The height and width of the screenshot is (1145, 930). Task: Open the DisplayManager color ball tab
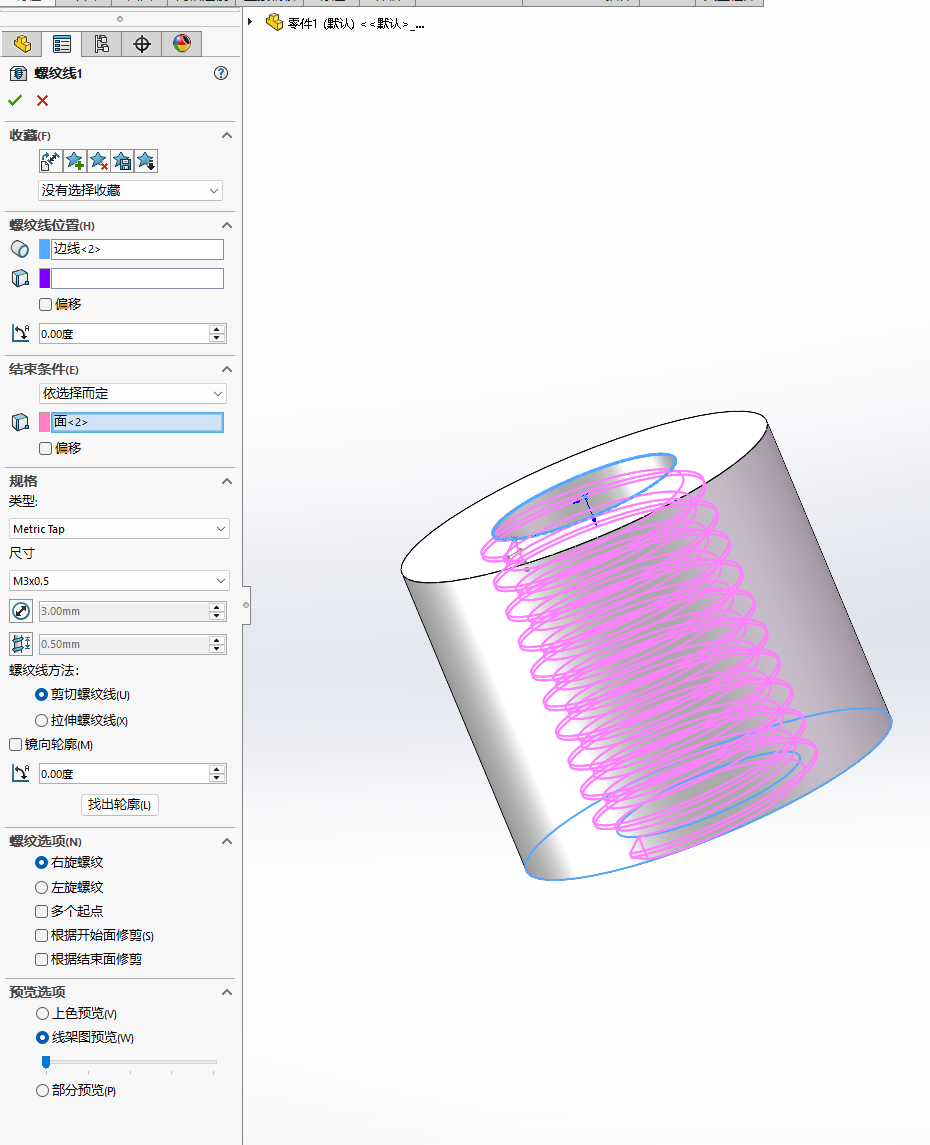pyautogui.click(x=181, y=44)
